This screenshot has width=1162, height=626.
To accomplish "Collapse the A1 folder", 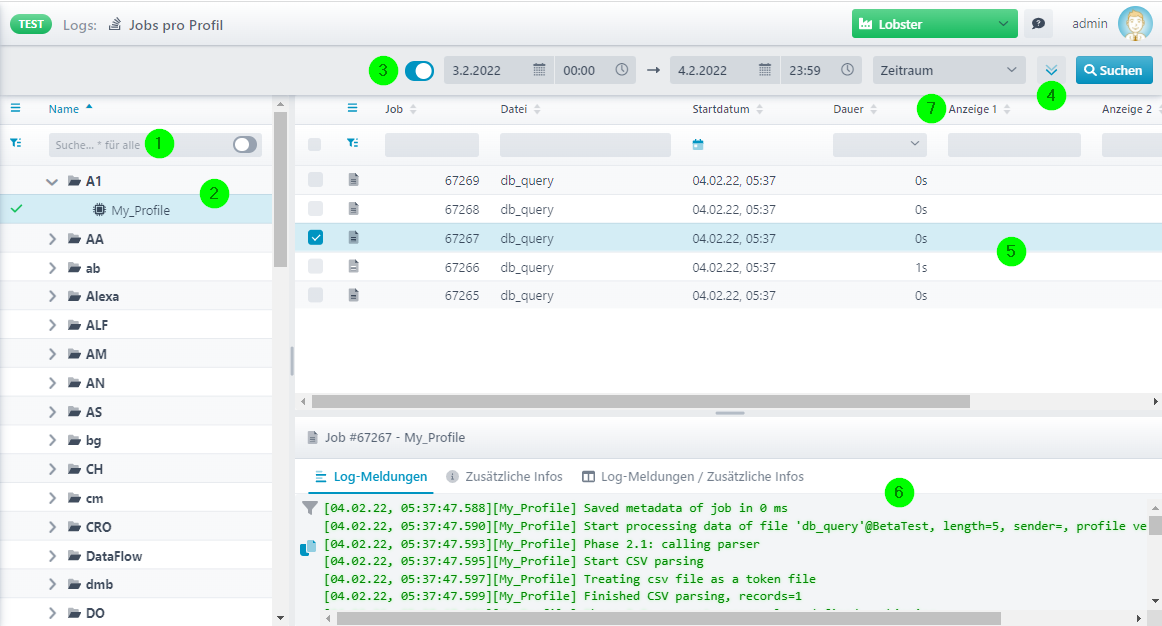I will click(52, 182).
